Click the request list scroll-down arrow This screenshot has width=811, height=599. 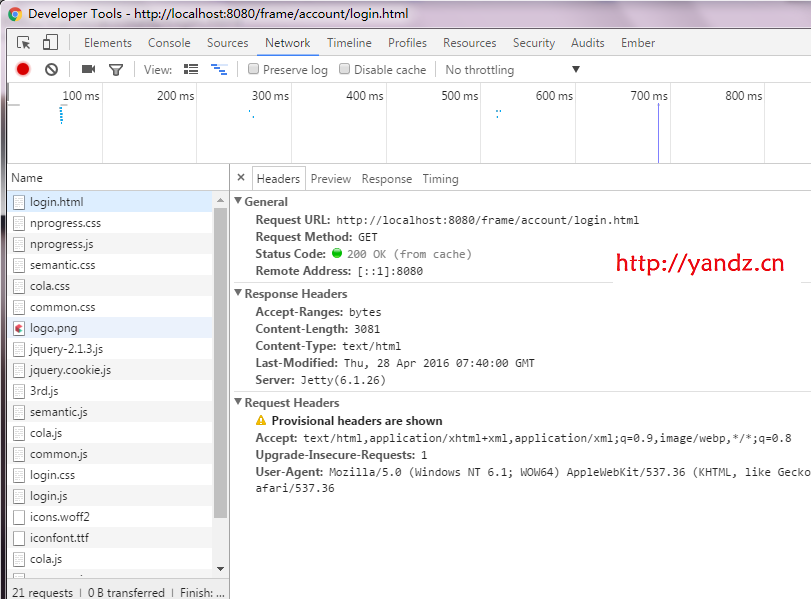220,568
